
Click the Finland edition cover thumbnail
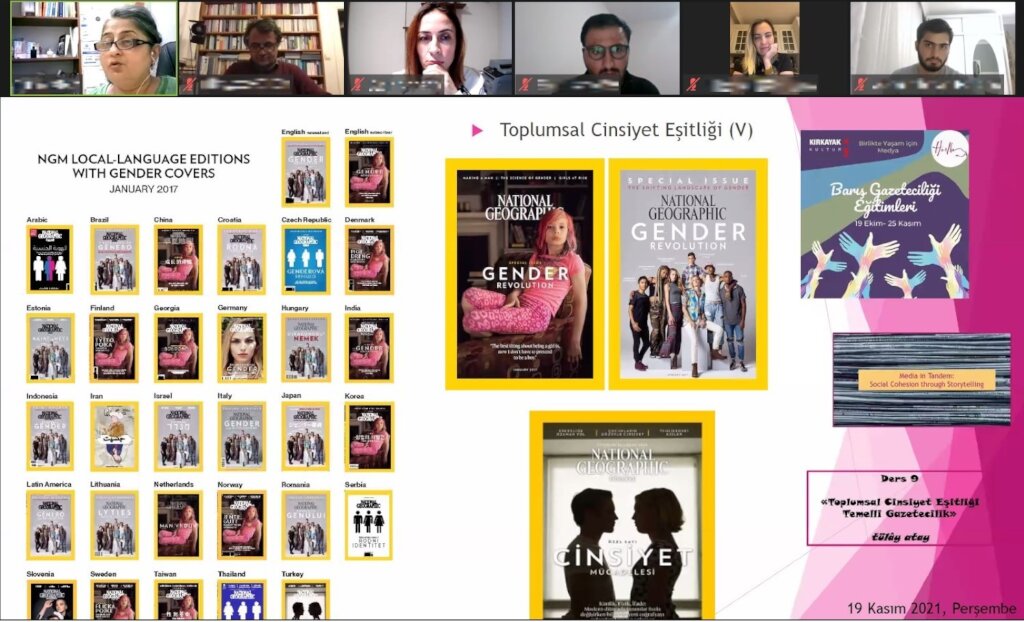[x=114, y=348]
